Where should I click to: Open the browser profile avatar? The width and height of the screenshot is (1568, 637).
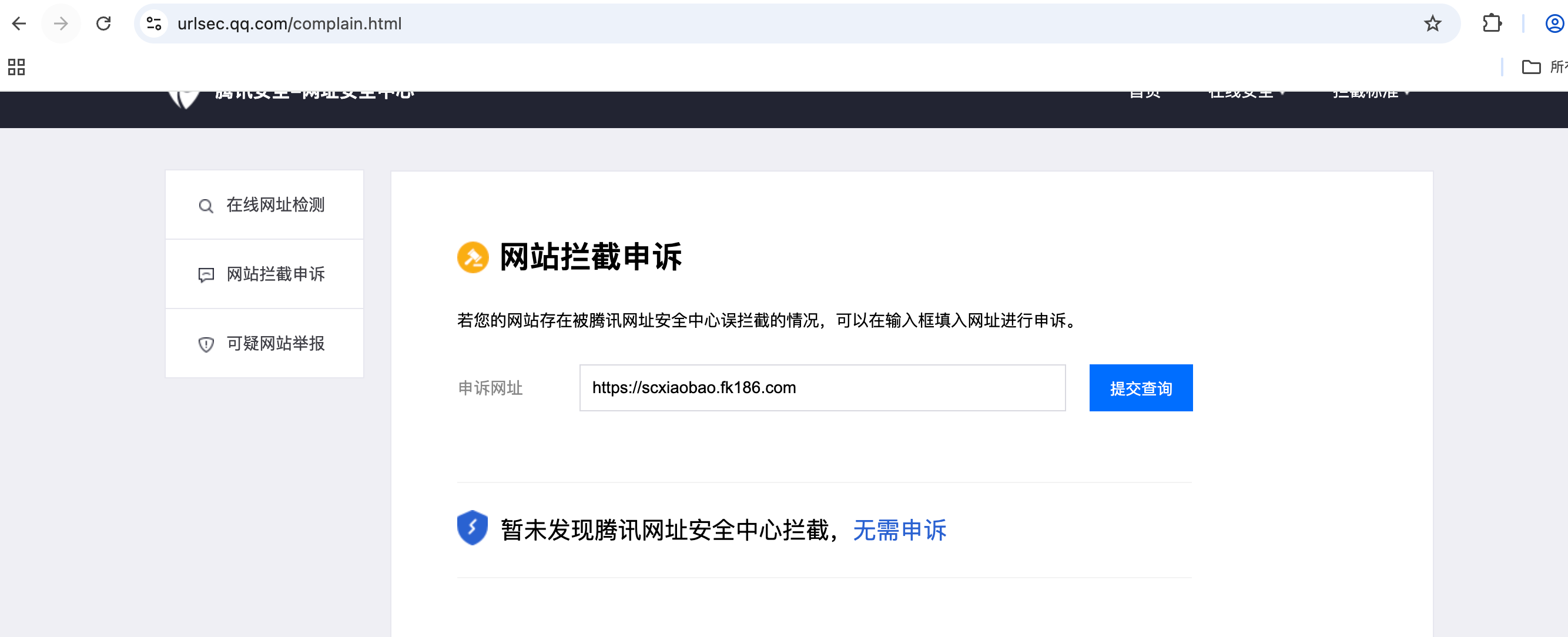1554,24
